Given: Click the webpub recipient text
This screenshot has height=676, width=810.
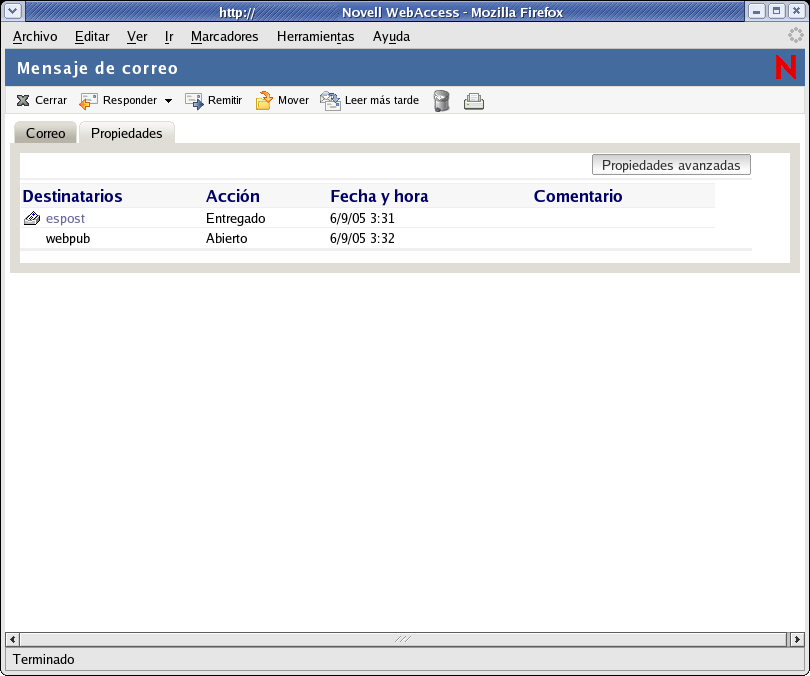Looking at the screenshot, I should click(x=68, y=239).
